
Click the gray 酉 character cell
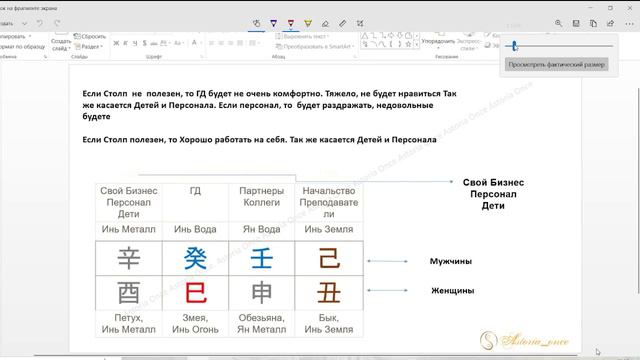(x=129, y=293)
